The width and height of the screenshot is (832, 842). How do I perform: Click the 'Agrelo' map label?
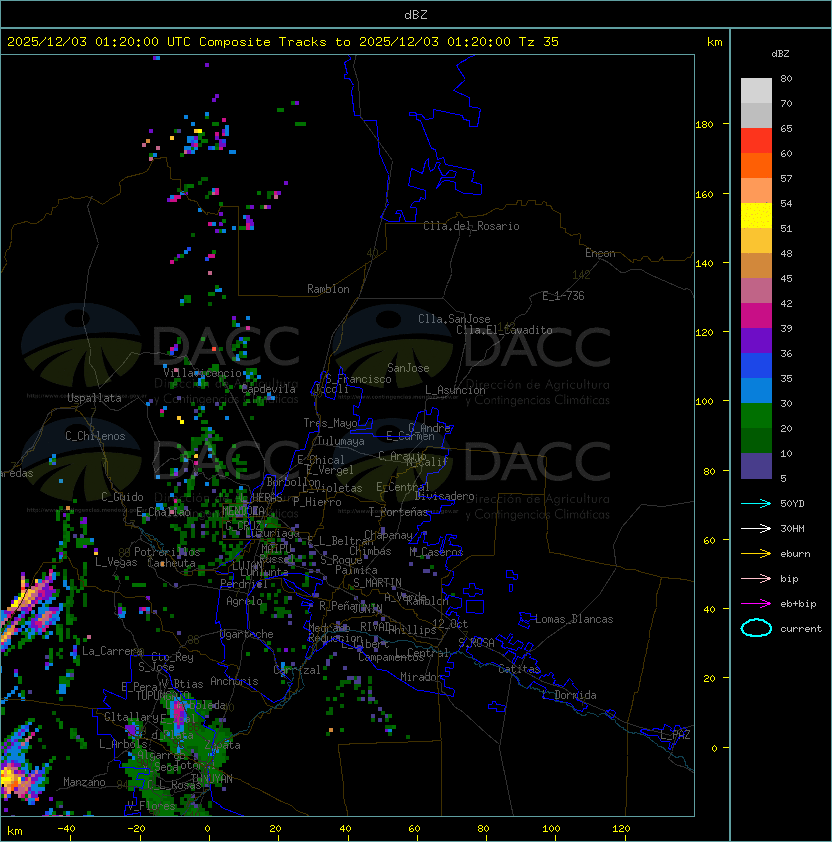(x=244, y=601)
